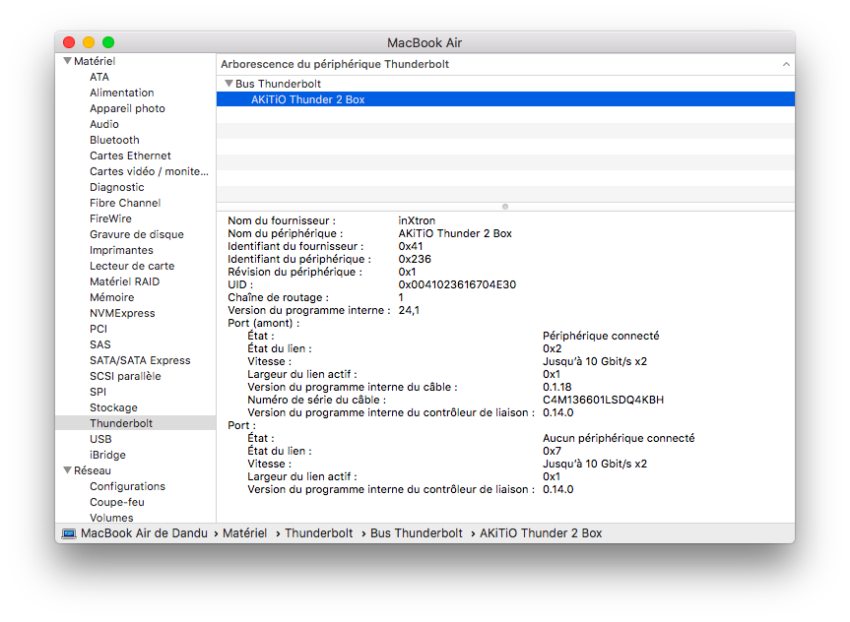The image size is (850, 622).
Task: Show FireWire device information
Action: click(111, 219)
